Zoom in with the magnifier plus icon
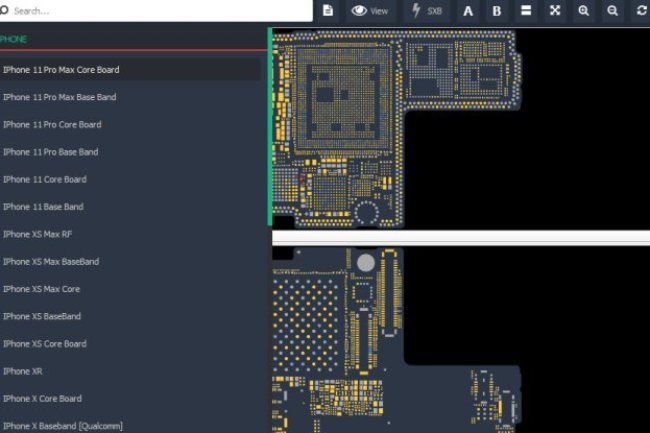Screen dimensions: 650x433 click(x=584, y=10)
